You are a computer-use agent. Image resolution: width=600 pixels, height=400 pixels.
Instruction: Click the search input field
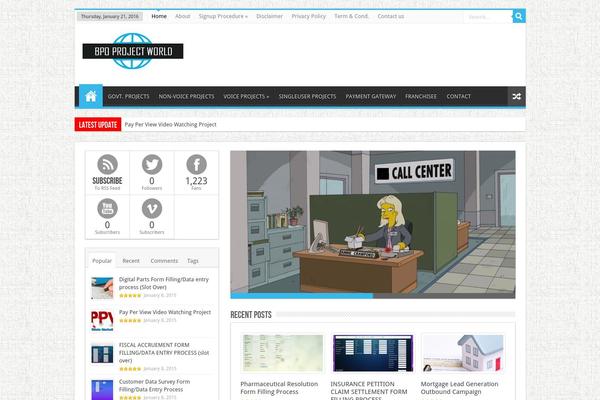[488, 16]
